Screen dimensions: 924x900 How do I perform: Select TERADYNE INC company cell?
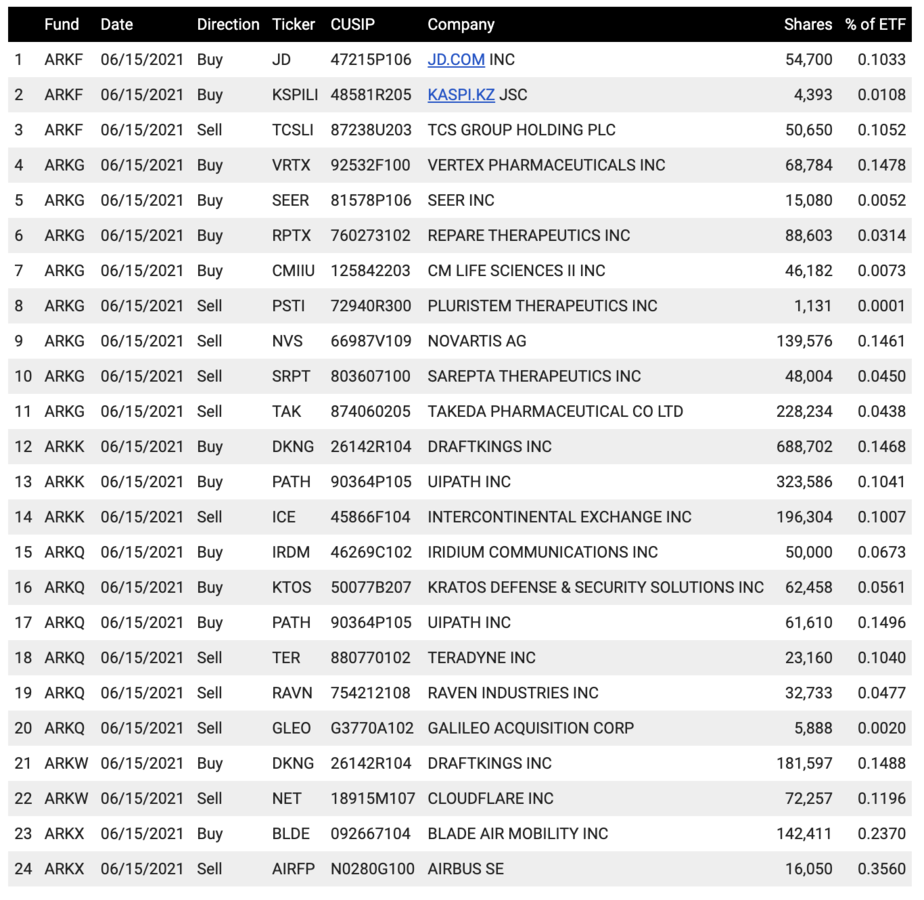[481, 658]
